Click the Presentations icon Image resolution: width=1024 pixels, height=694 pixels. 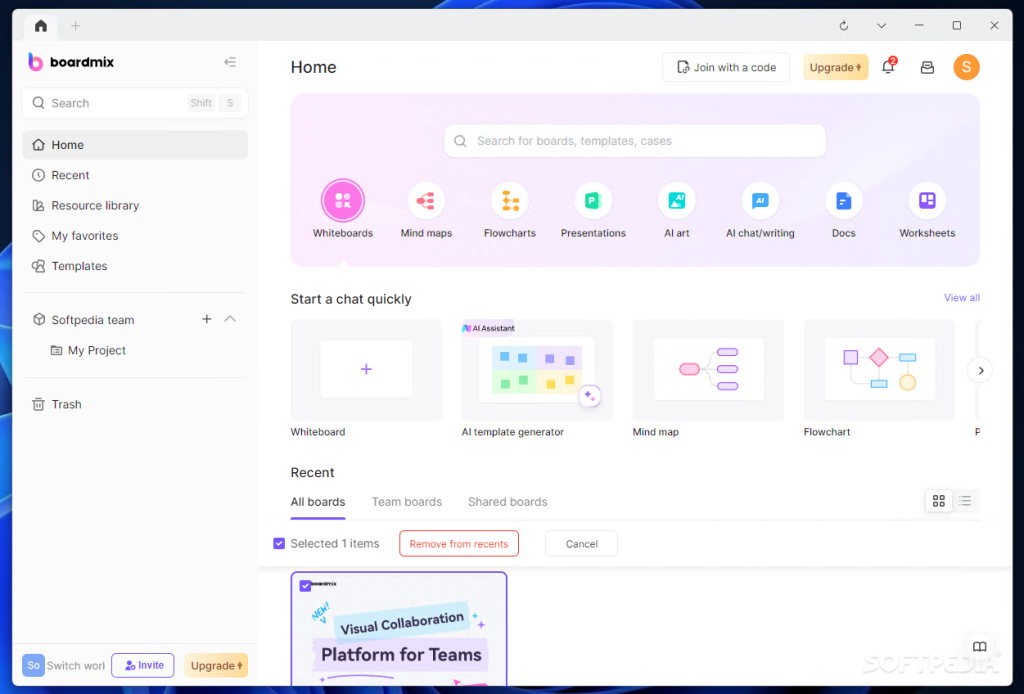click(x=593, y=201)
